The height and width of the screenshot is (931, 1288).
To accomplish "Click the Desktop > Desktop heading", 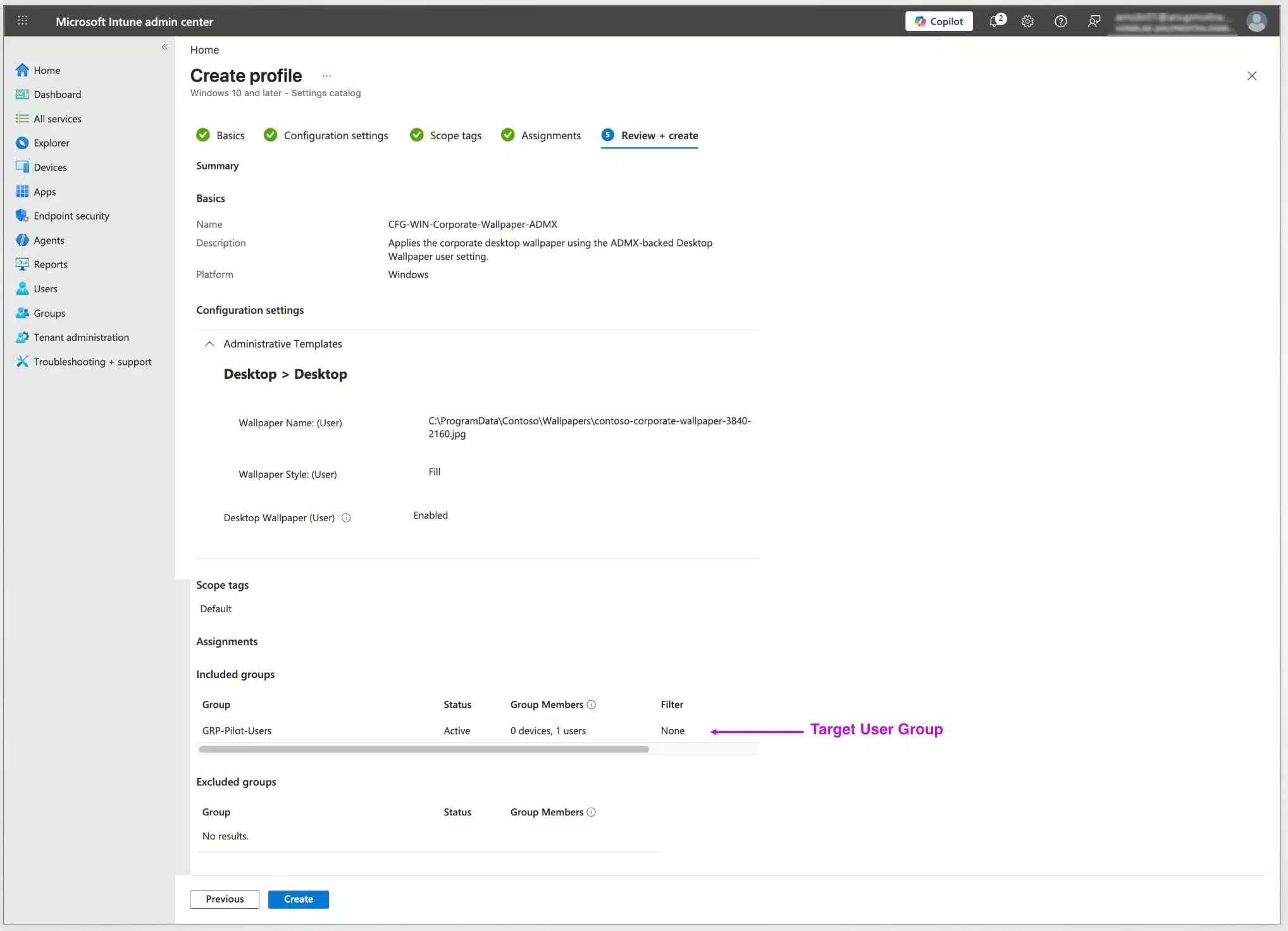I will pyautogui.click(x=285, y=374).
